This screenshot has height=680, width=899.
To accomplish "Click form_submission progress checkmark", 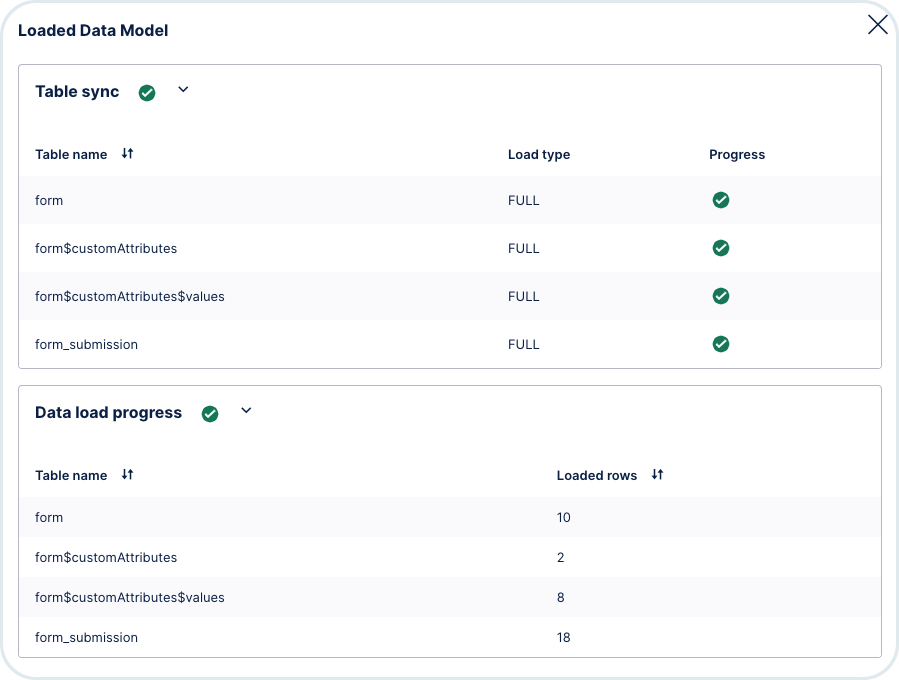I will pos(721,344).
